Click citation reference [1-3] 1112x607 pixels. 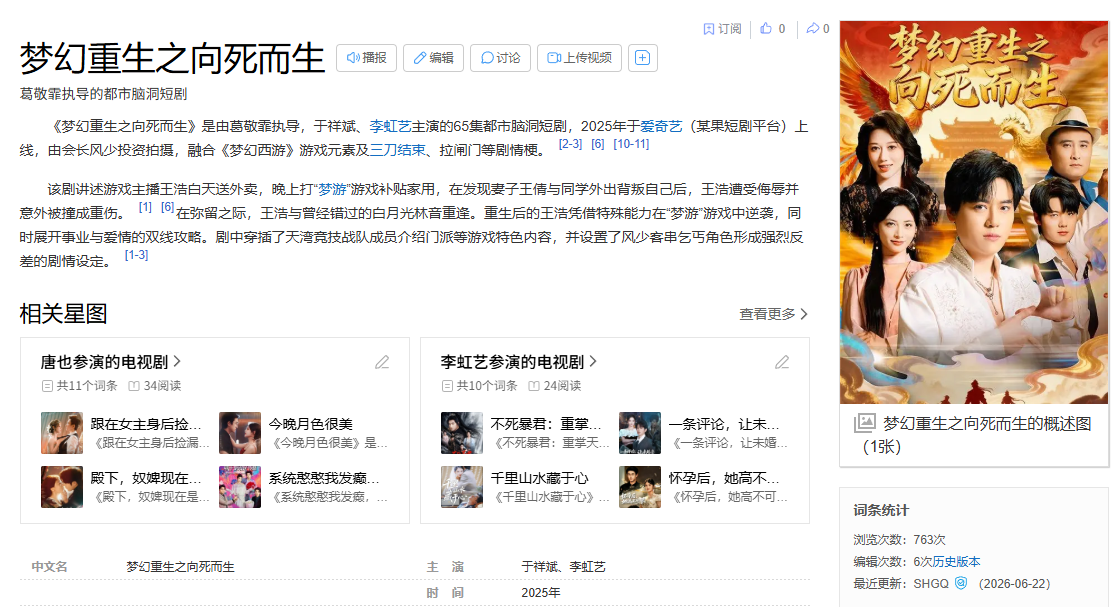click(x=136, y=255)
